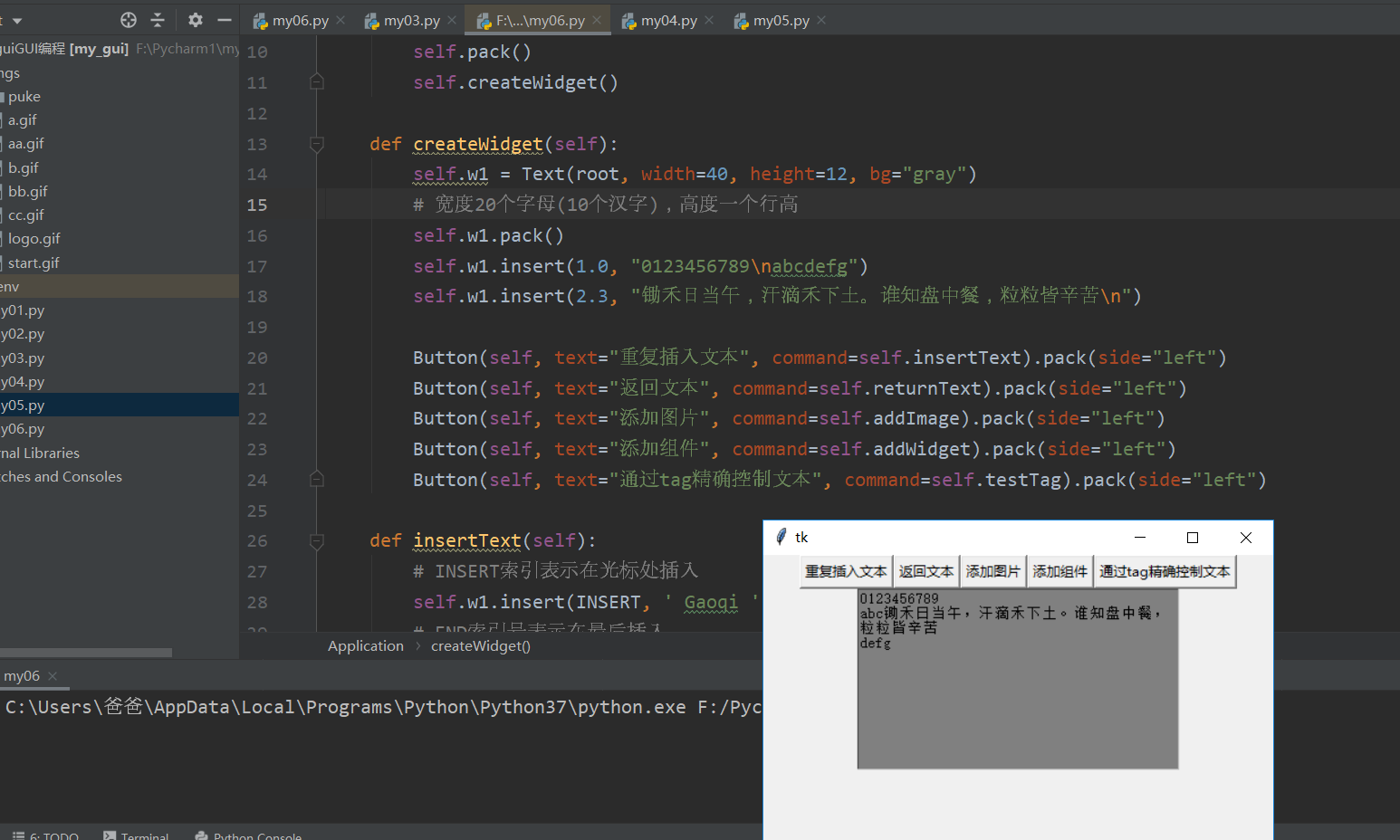The width and height of the screenshot is (1400, 840).
Task: Select bb.gif in the project tree
Action: tap(27, 191)
